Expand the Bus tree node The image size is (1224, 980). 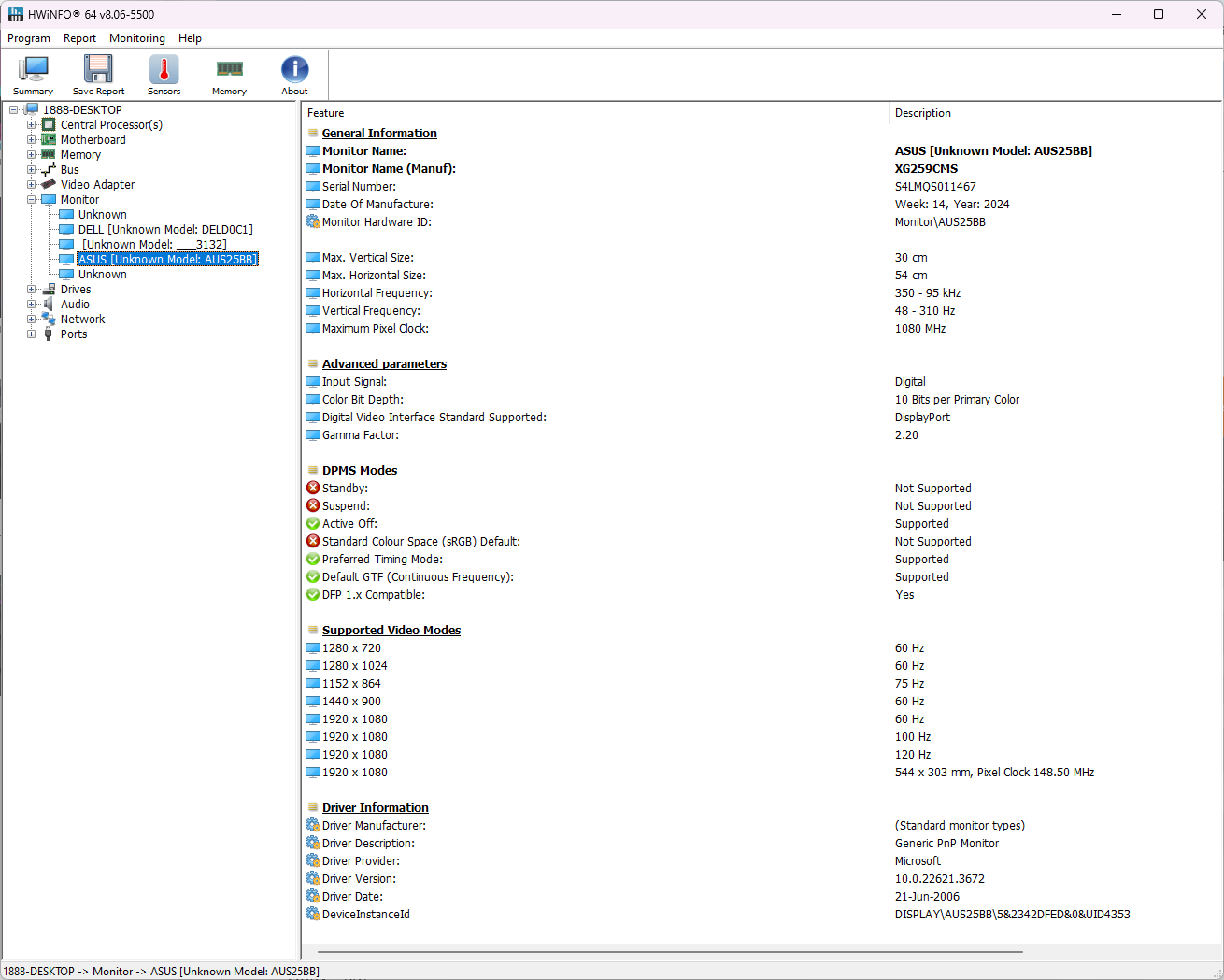pos(32,170)
